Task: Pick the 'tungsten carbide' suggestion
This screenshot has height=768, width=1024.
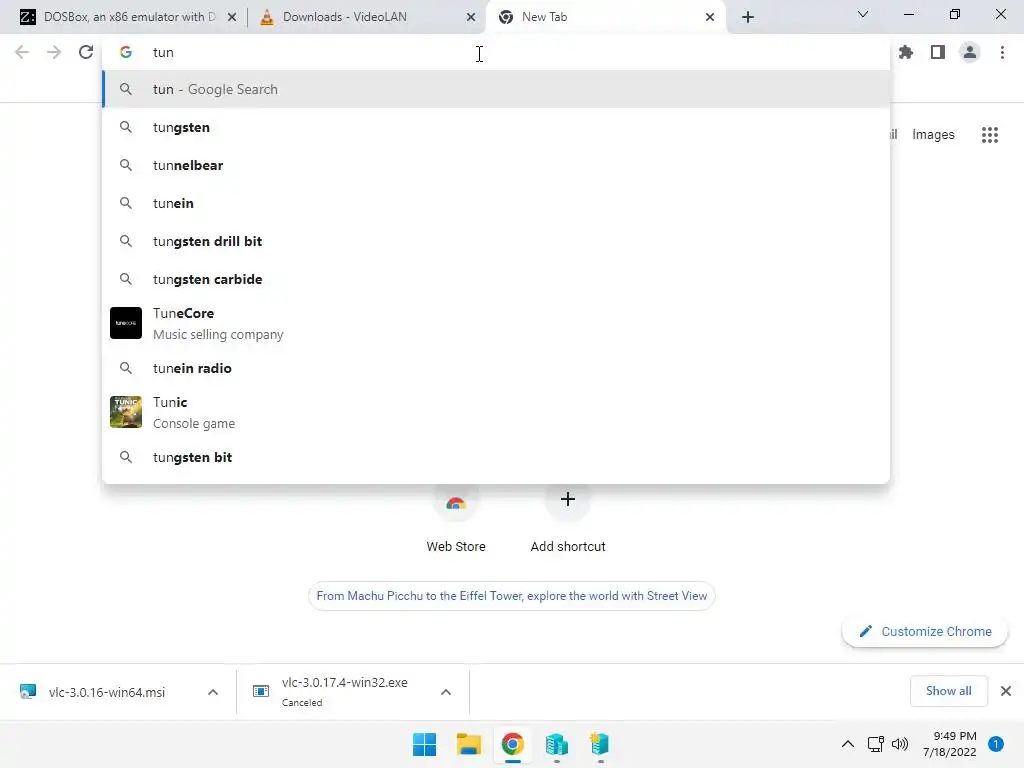Action: (496, 279)
